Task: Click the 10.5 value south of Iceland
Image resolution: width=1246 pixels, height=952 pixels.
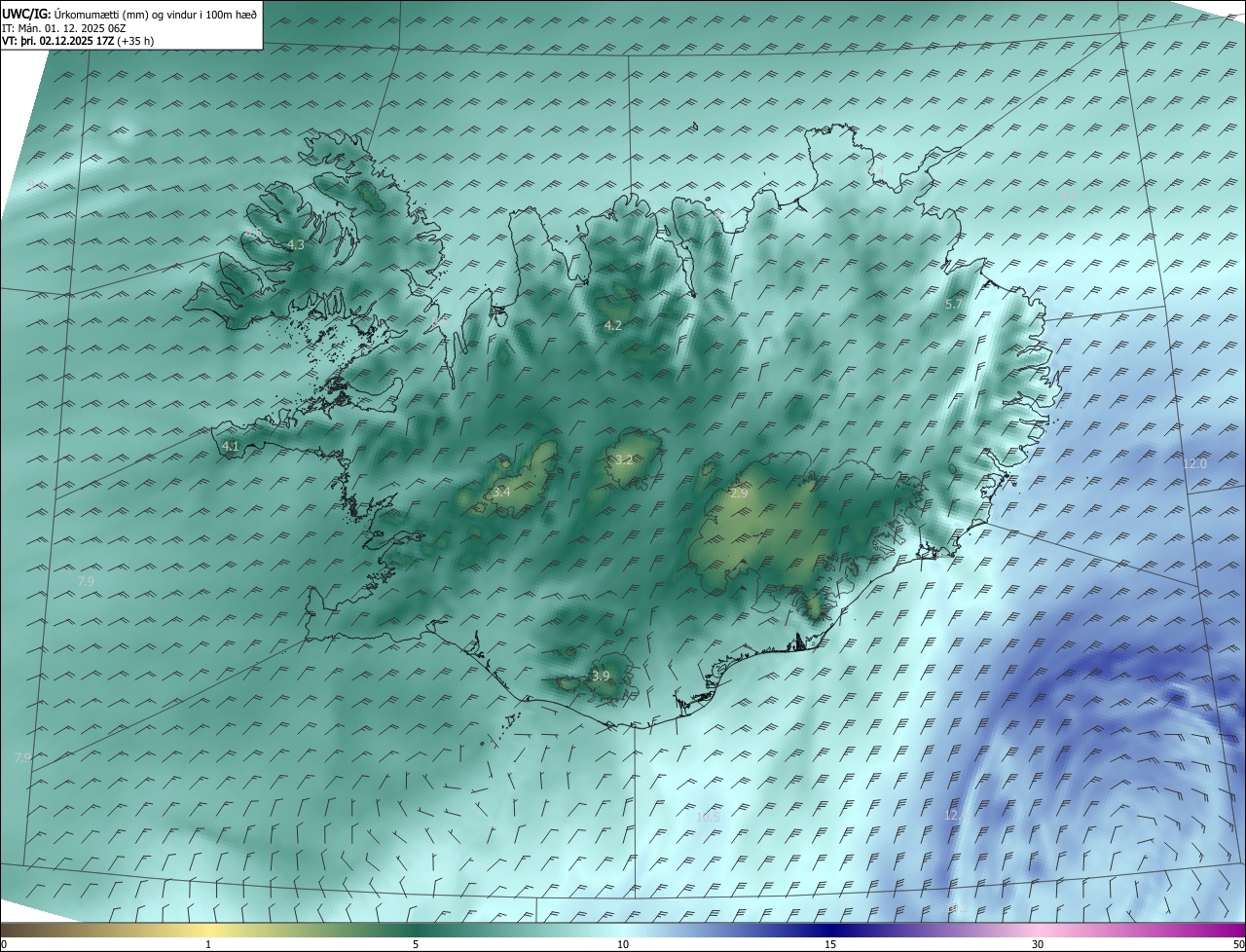Action: coord(708,818)
